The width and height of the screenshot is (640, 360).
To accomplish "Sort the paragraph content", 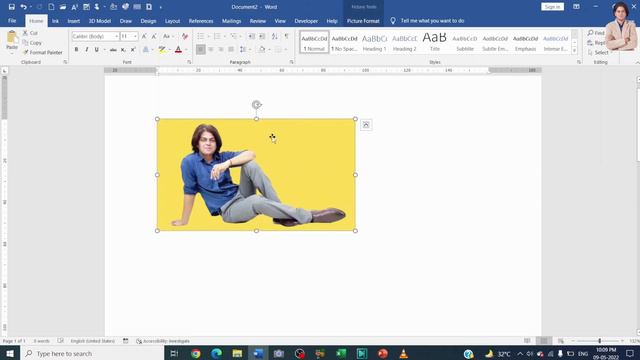I will click(x=275, y=36).
